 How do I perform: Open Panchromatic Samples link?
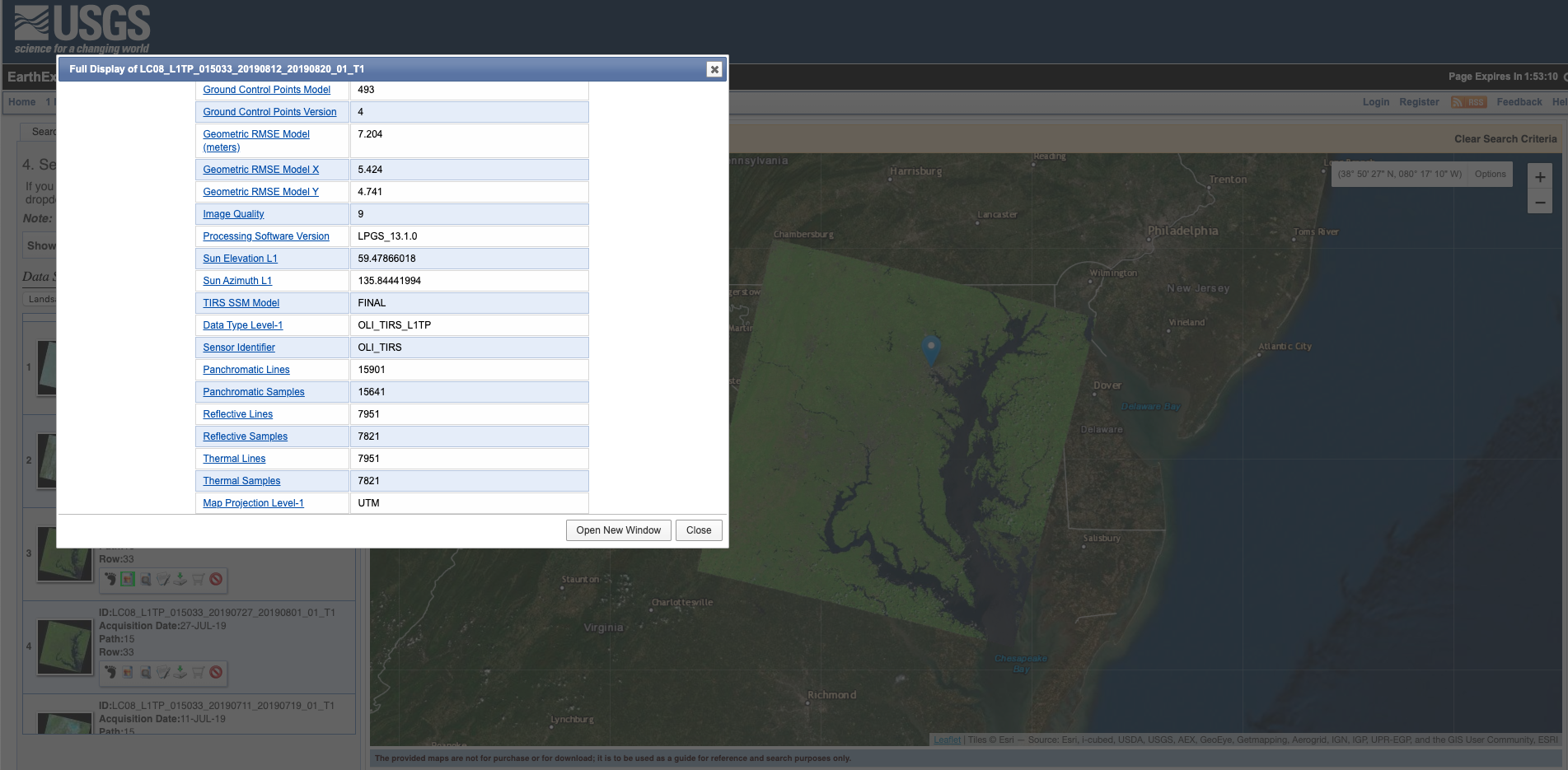tap(253, 392)
